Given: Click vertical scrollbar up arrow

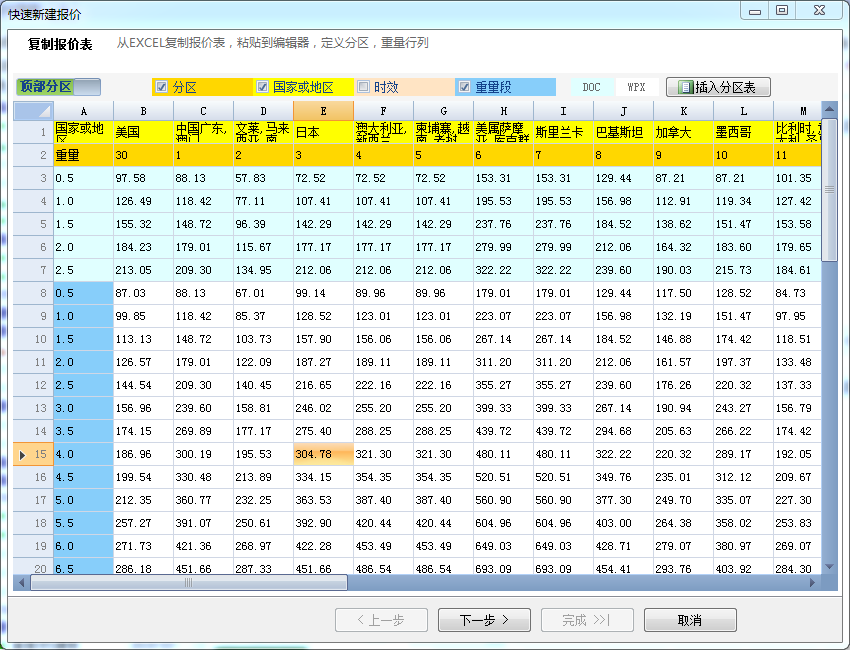Looking at the screenshot, I should 829,109.
